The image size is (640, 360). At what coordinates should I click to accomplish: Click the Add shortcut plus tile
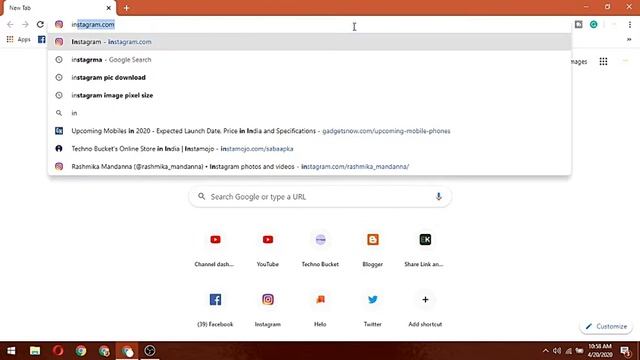425,310
